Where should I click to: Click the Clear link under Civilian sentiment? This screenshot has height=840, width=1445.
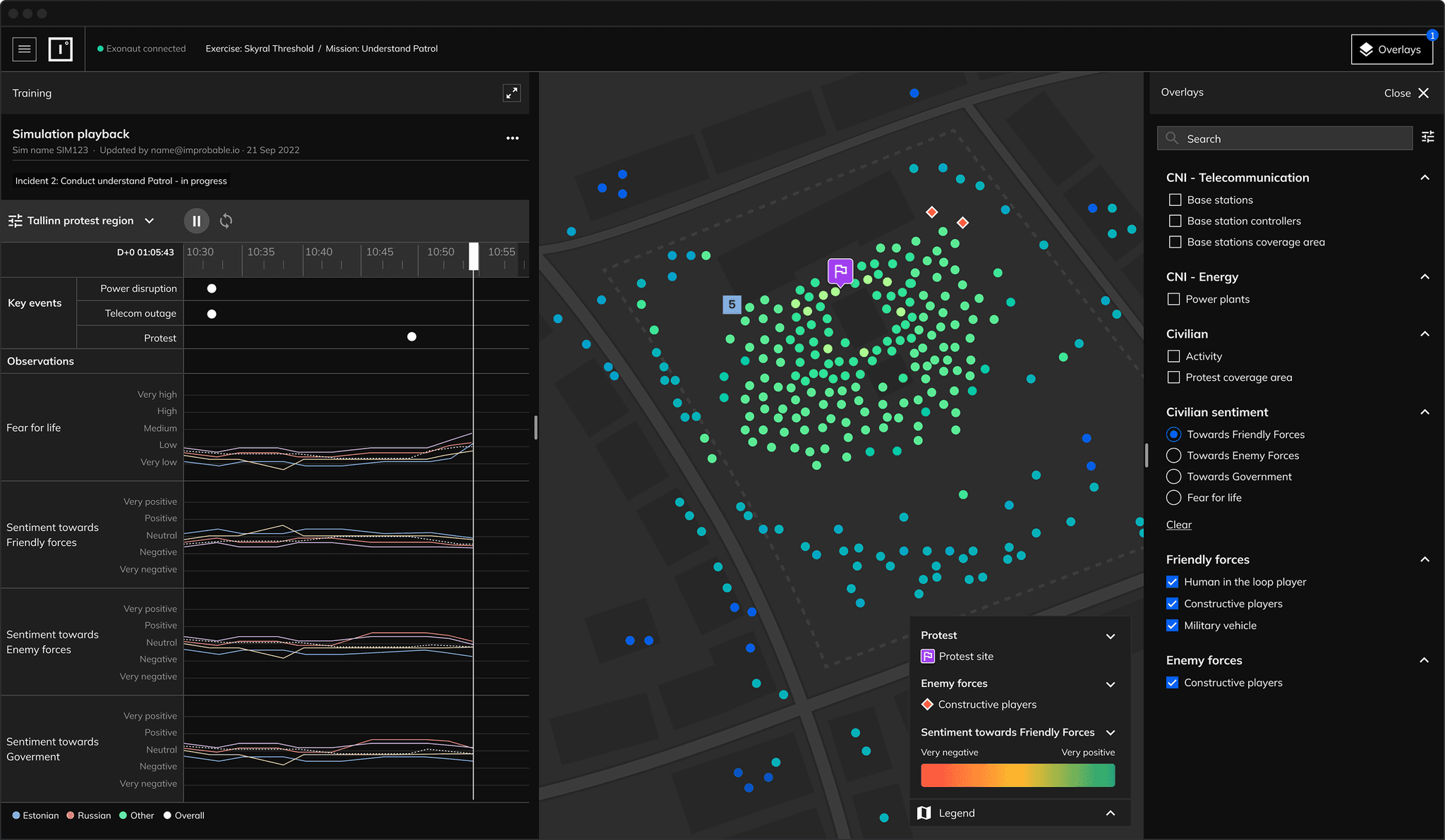1178,525
